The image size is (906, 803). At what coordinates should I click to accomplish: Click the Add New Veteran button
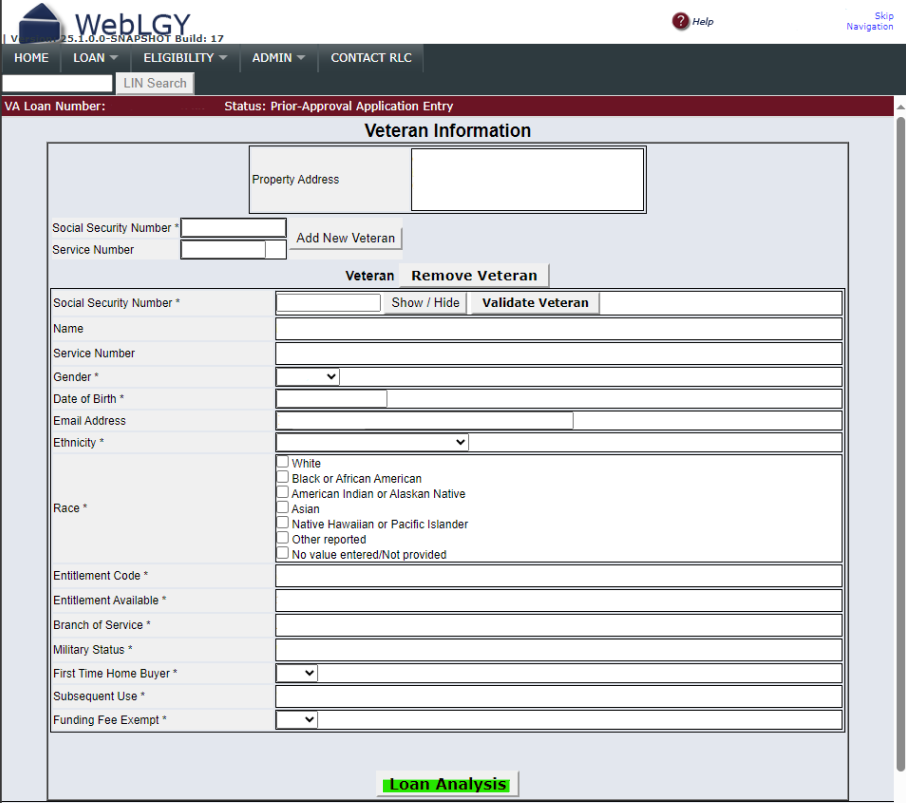tap(346, 238)
